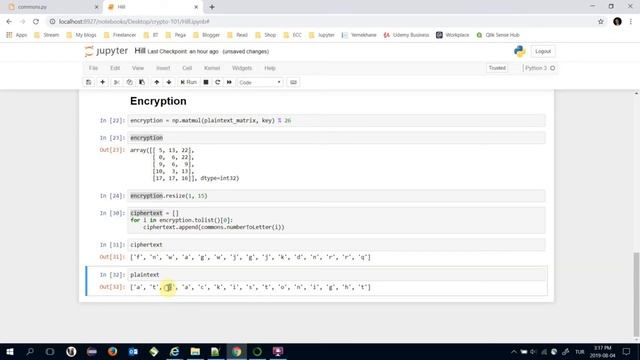Open the File menu
The image size is (640, 360).
tap(93, 68)
